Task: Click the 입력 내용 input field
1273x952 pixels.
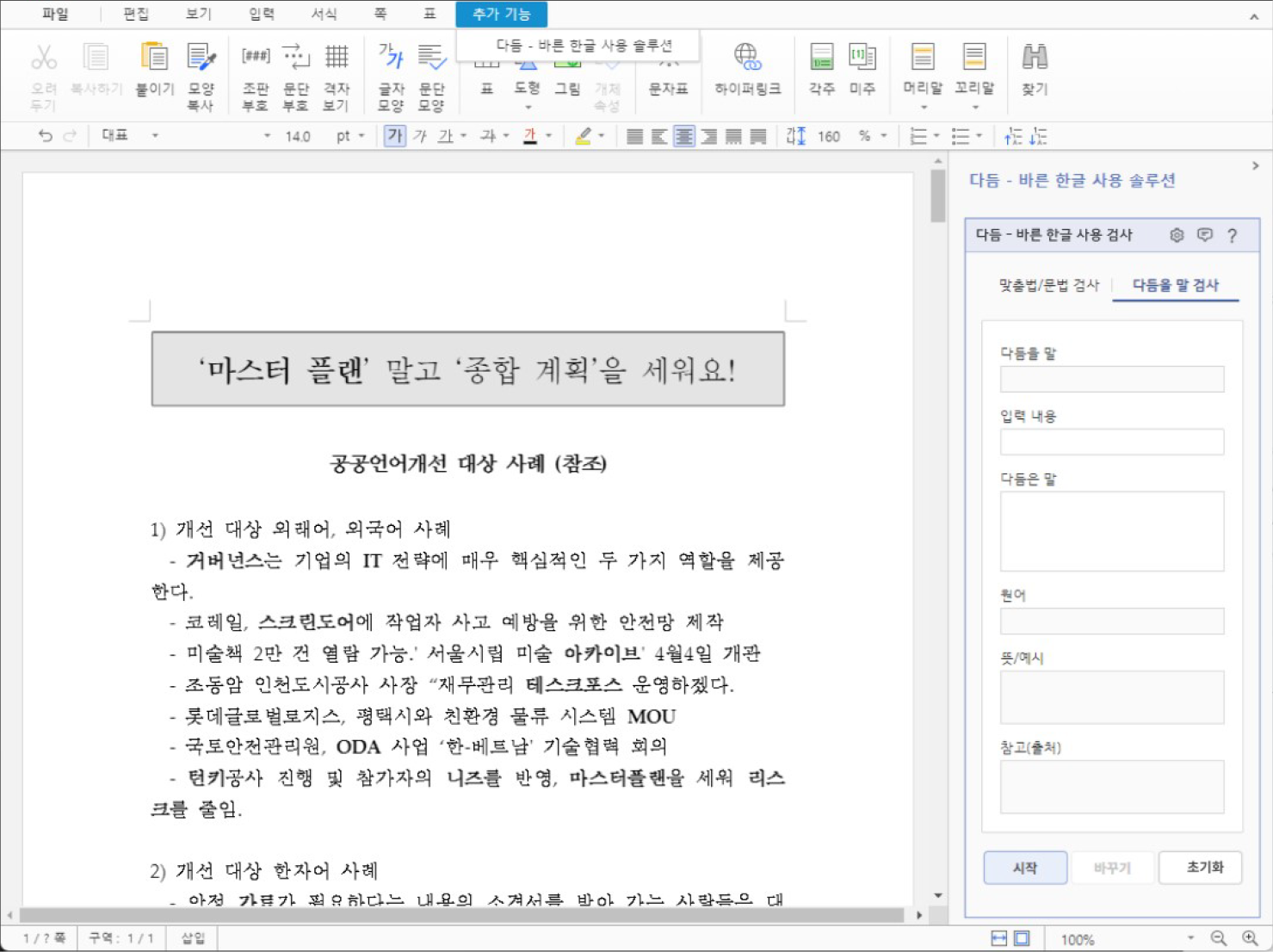Action: click(x=1112, y=442)
